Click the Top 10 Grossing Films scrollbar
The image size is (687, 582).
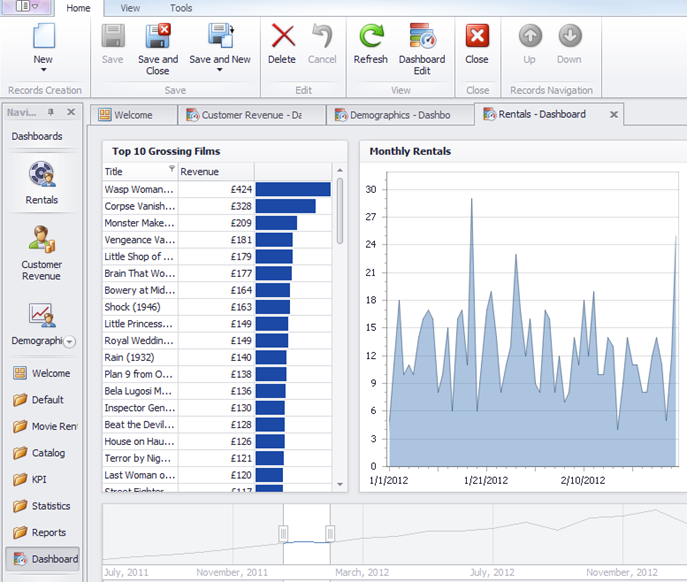tap(340, 210)
